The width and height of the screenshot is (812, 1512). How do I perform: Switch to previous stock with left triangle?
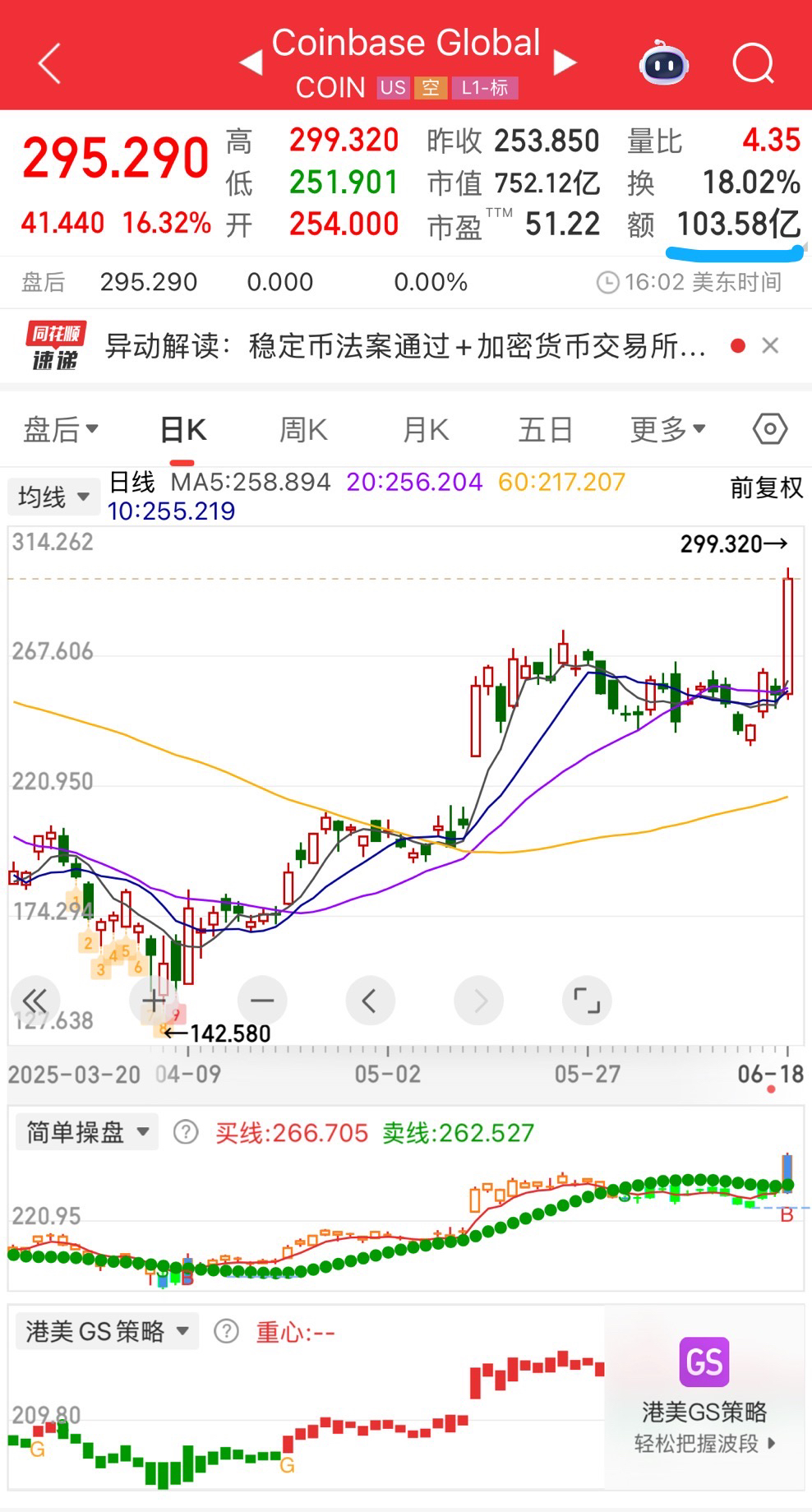pos(251,62)
